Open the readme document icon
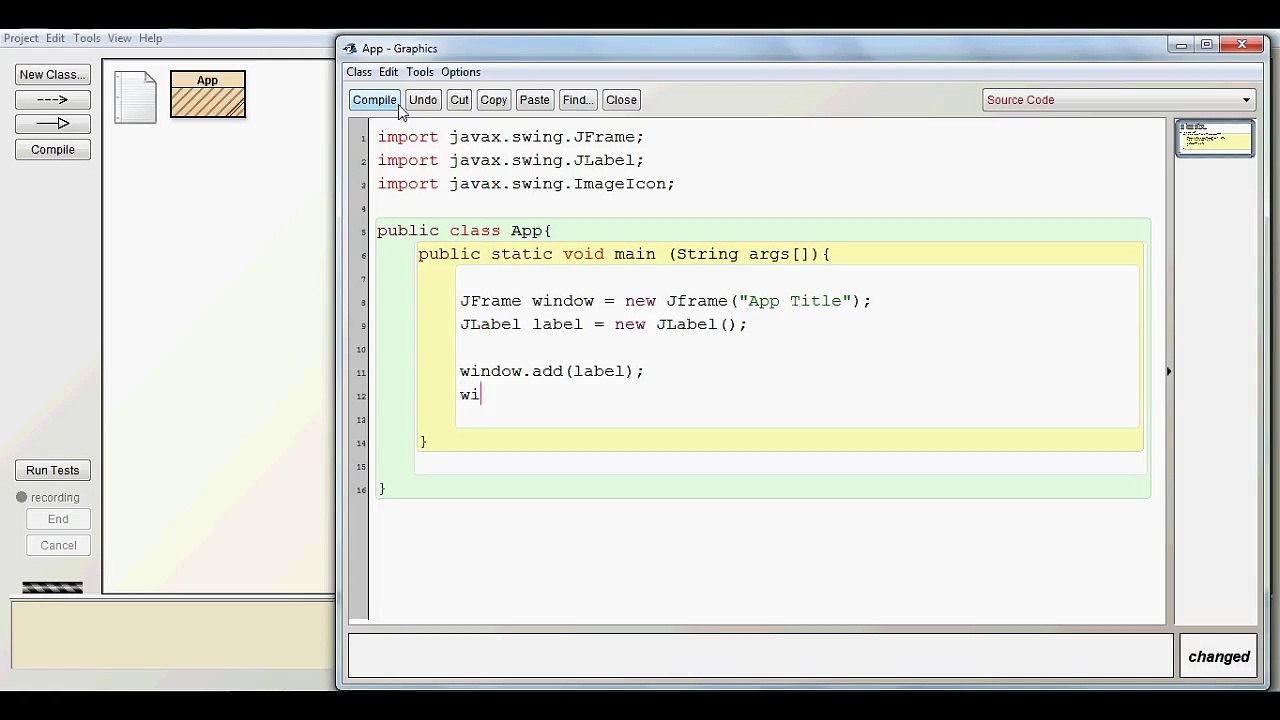Screen dimensions: 1280x720 click(135, 97)
